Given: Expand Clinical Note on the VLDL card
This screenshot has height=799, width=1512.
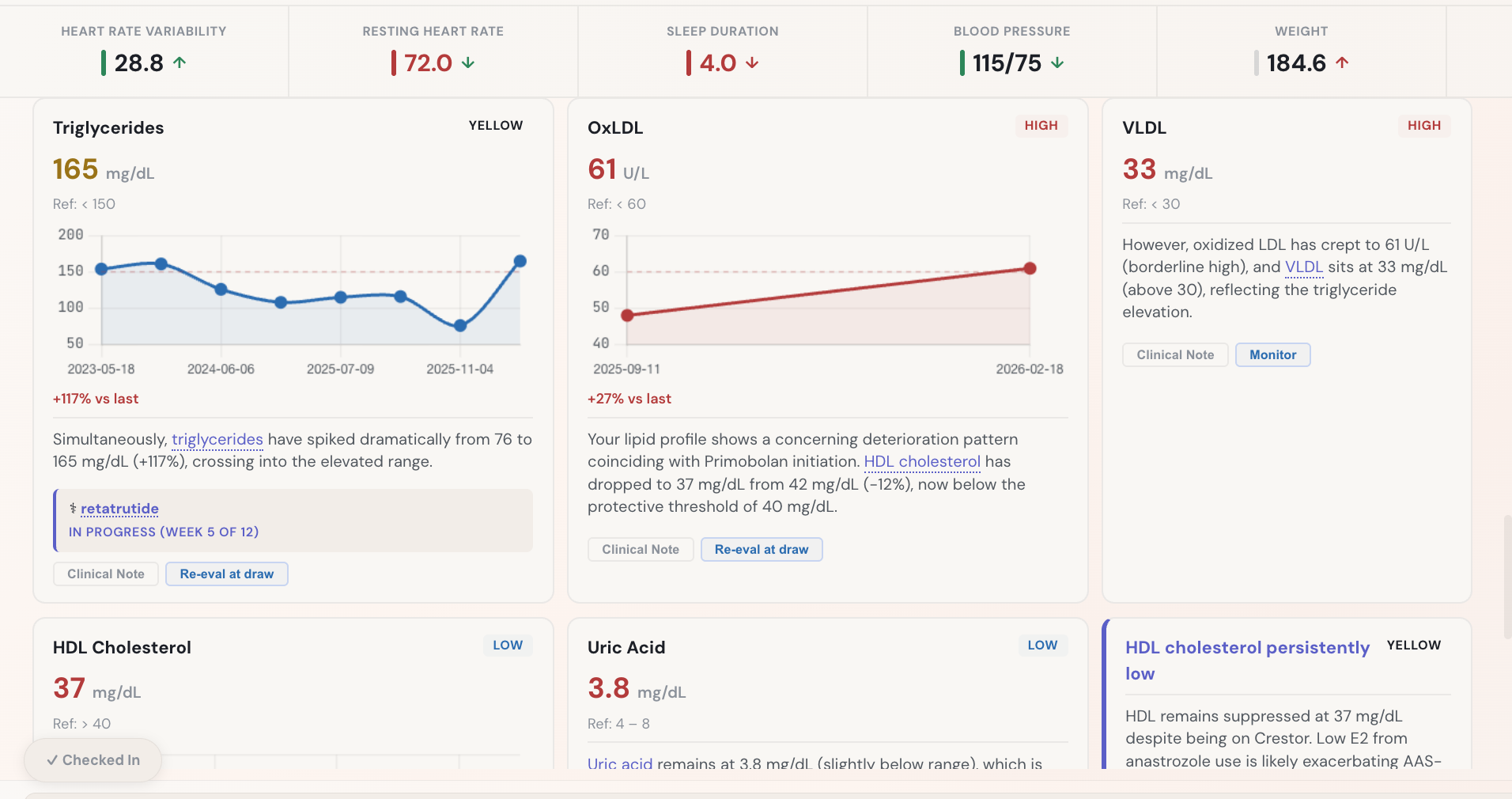Looking at the screenshot, I should pos(1174,355).
